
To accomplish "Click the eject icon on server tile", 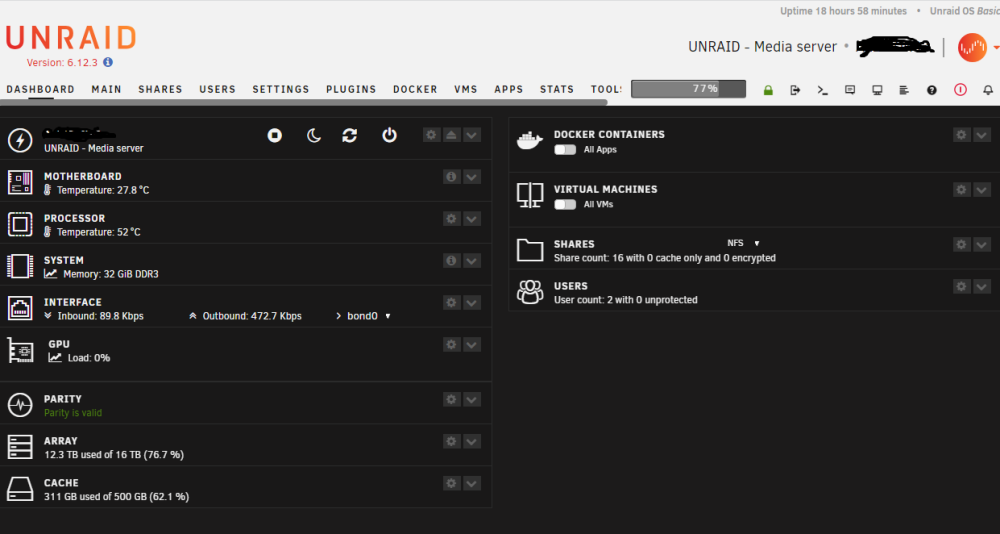I will tap(452, 135).
